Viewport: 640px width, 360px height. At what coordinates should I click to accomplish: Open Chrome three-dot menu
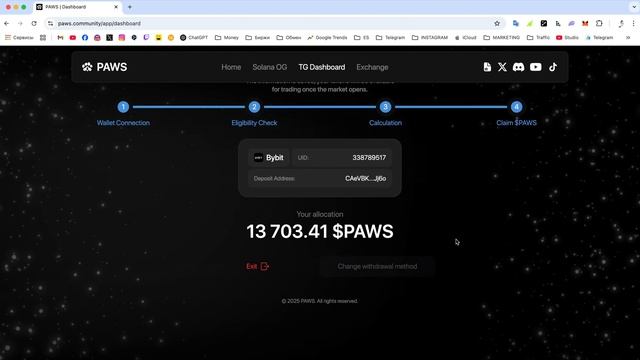633,24
